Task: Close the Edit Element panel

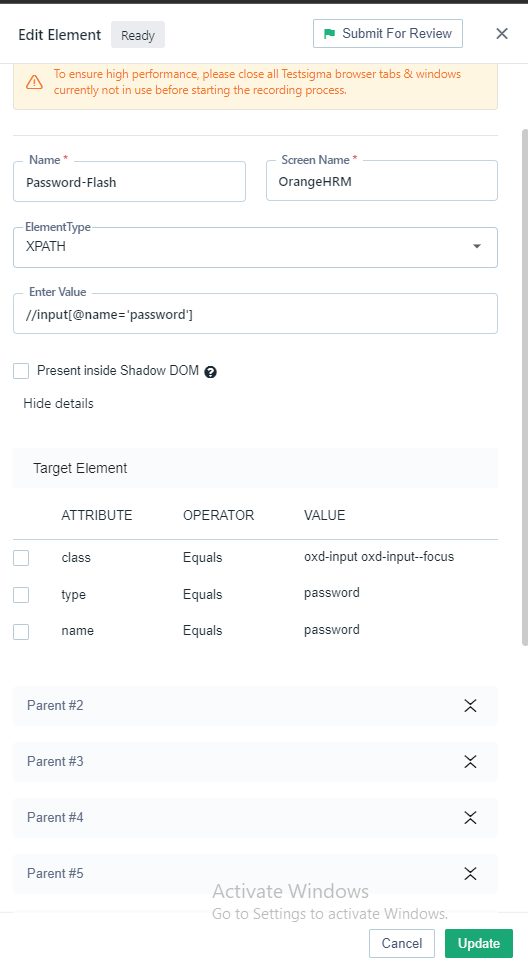Action: click(x=502, y=33)
